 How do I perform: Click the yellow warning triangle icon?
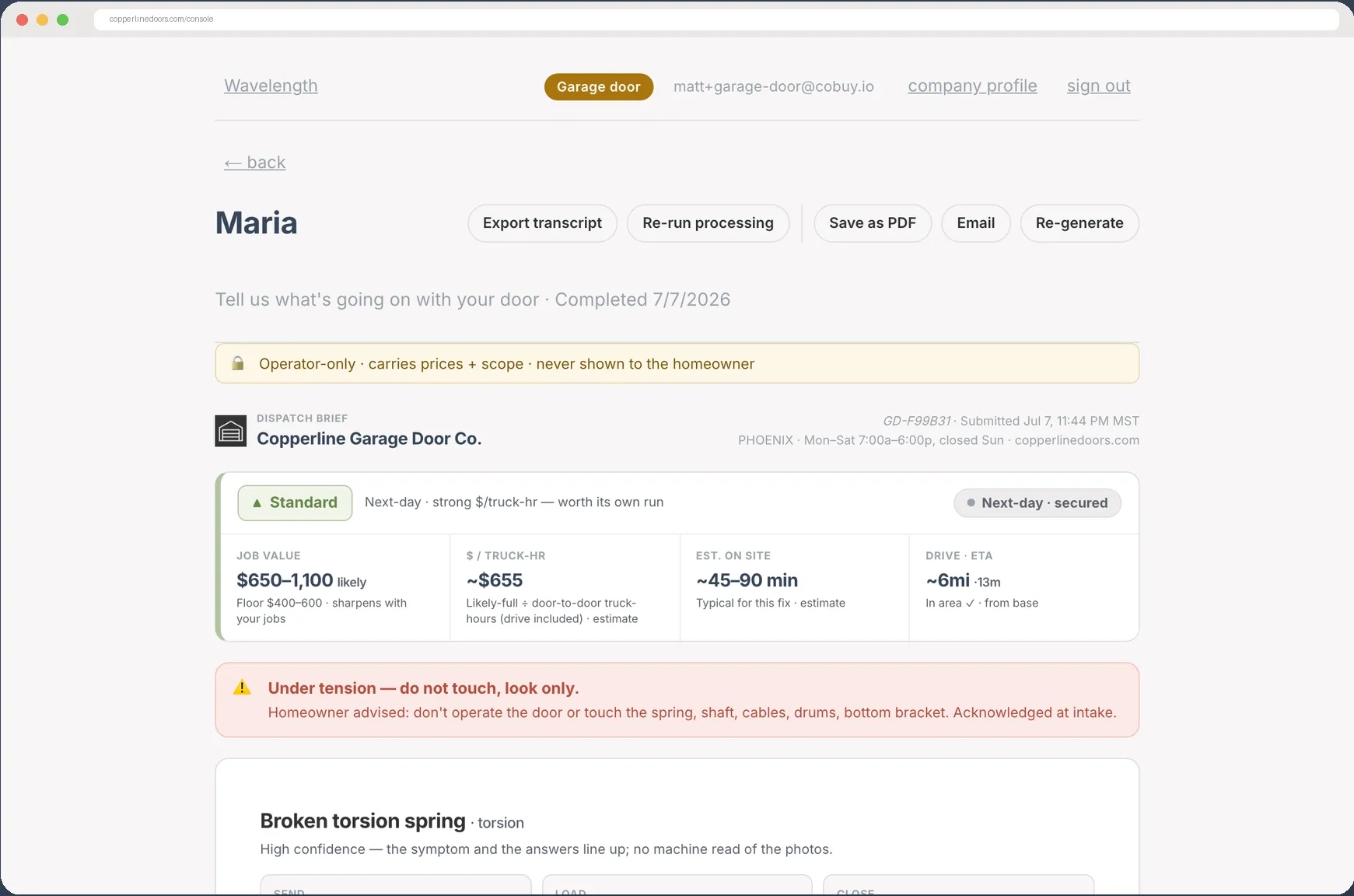242,688
